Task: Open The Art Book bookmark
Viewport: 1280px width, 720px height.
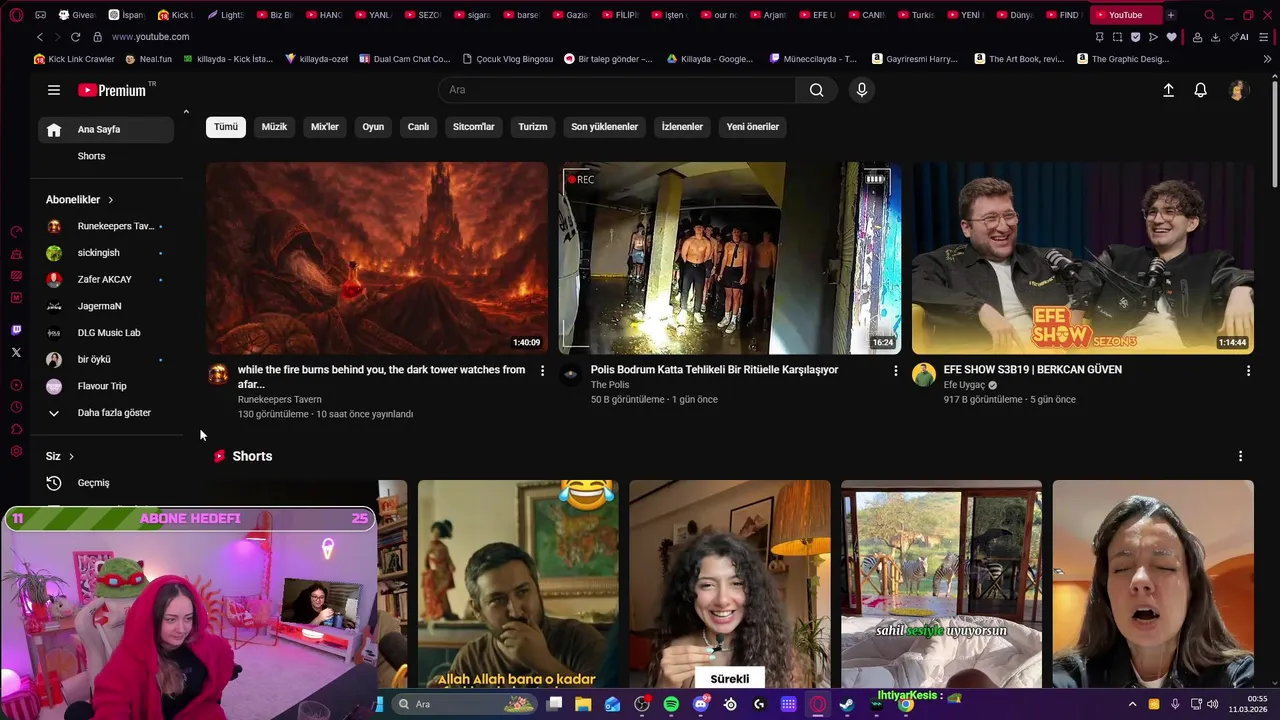Action: pos(1018,59)
